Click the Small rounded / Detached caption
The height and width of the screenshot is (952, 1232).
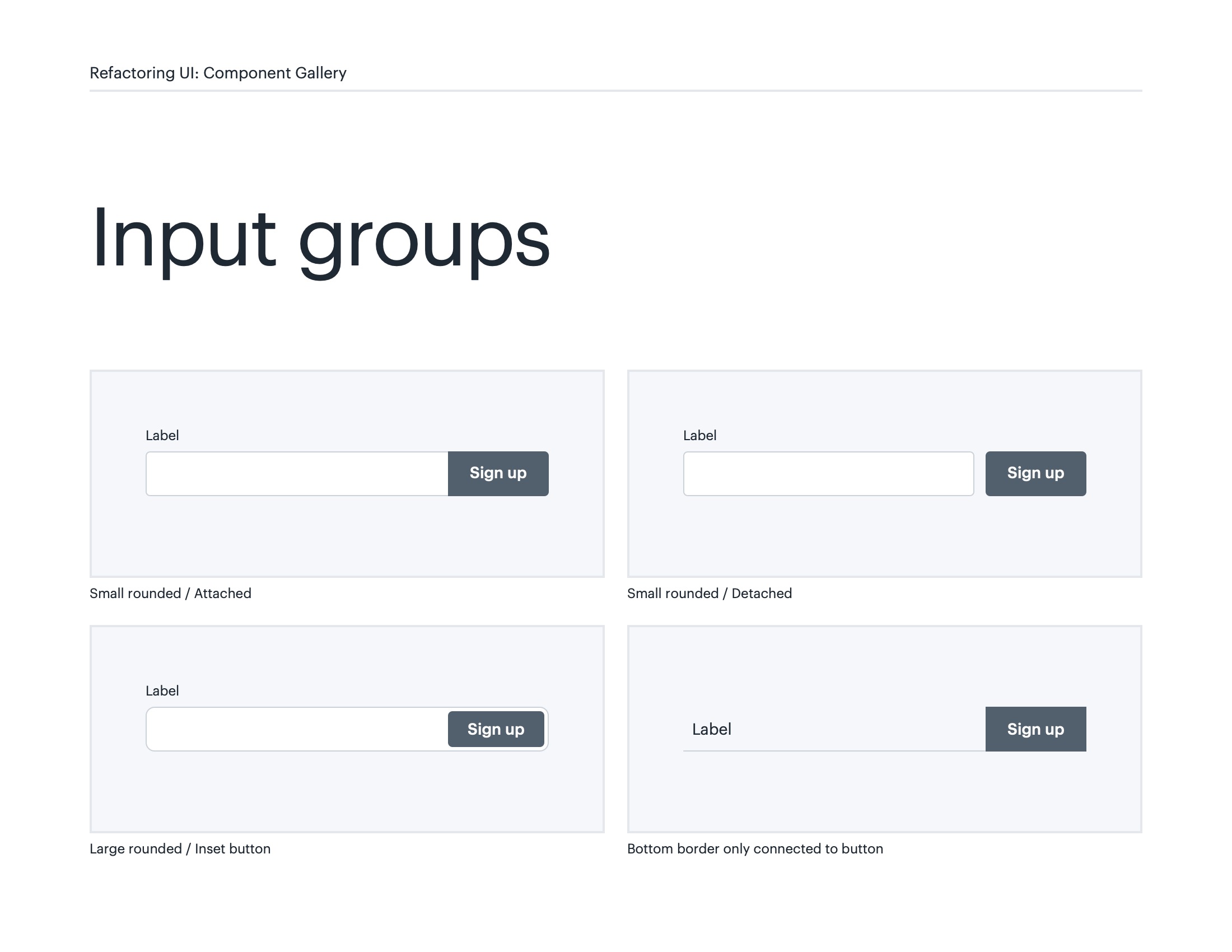click(x=709, y=593)
